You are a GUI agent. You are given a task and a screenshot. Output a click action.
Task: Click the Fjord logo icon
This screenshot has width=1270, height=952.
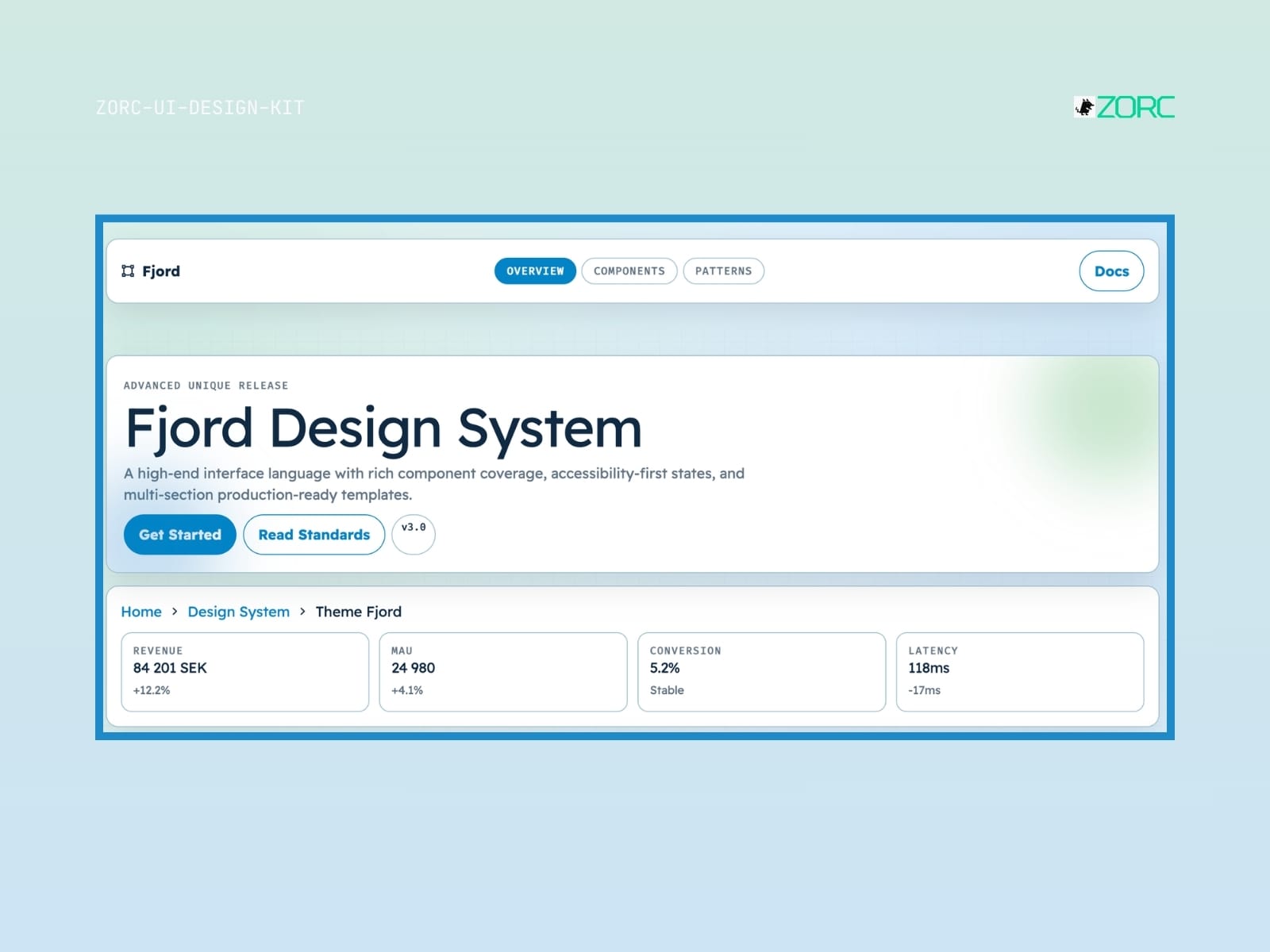(x=128, y=271)
